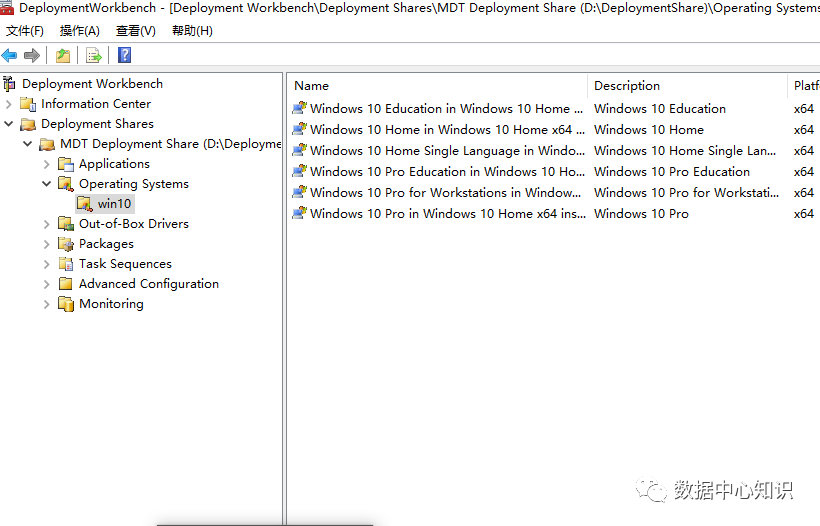Open the 帮助(H) menu

tap(192, 31)
